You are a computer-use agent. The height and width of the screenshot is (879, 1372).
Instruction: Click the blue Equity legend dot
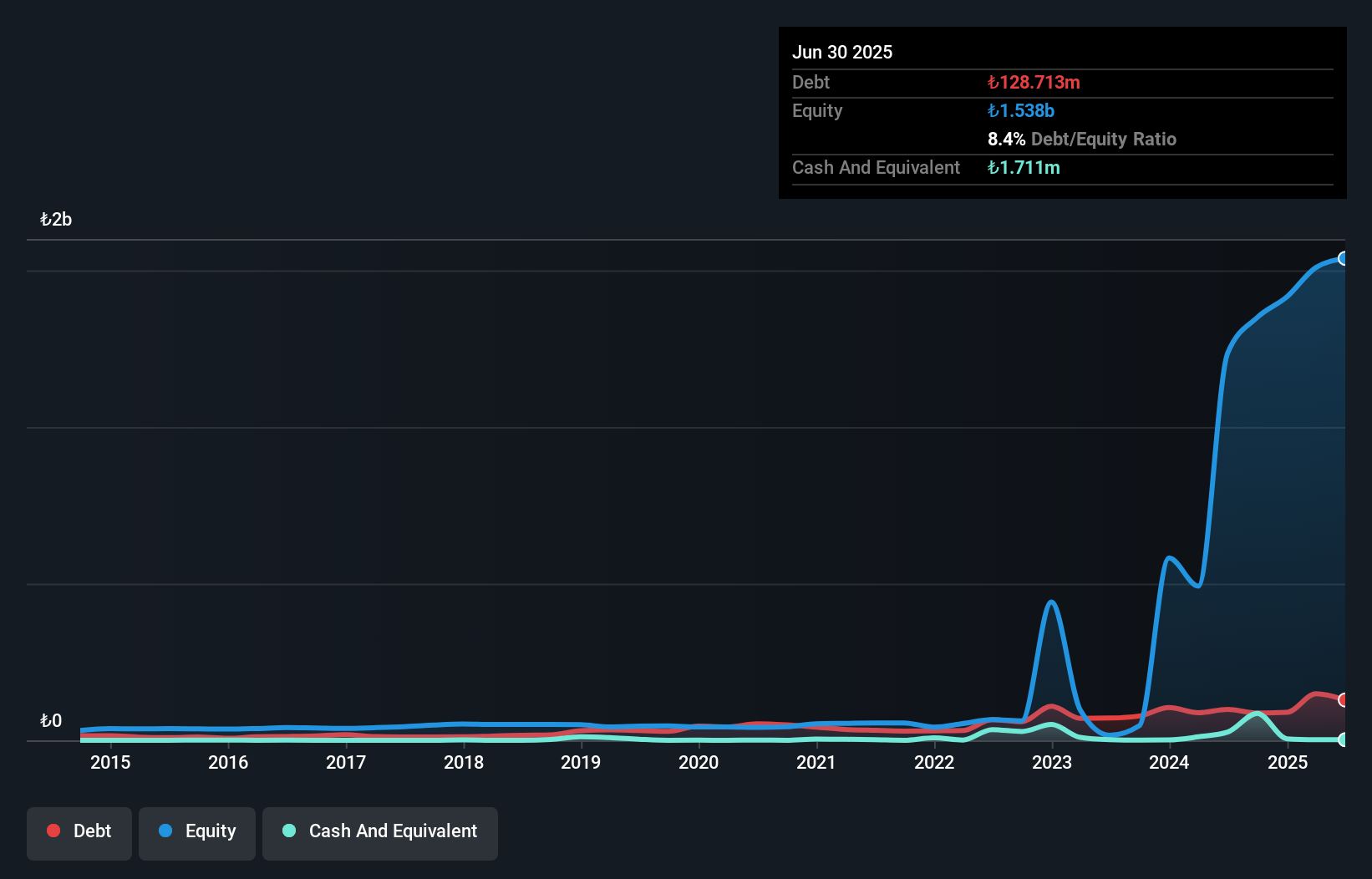point(165,831)
